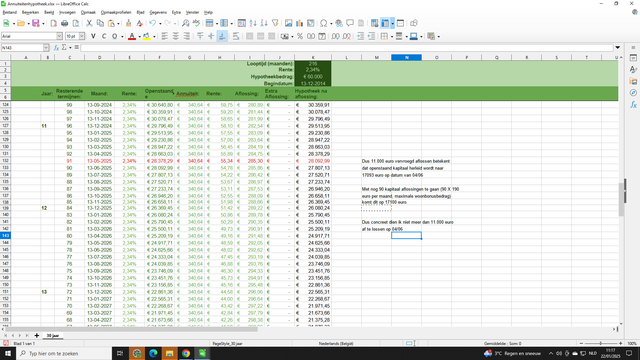This screenshot has height=360, width=640.
Task: Click the formula input line
Action: point(347,48)
